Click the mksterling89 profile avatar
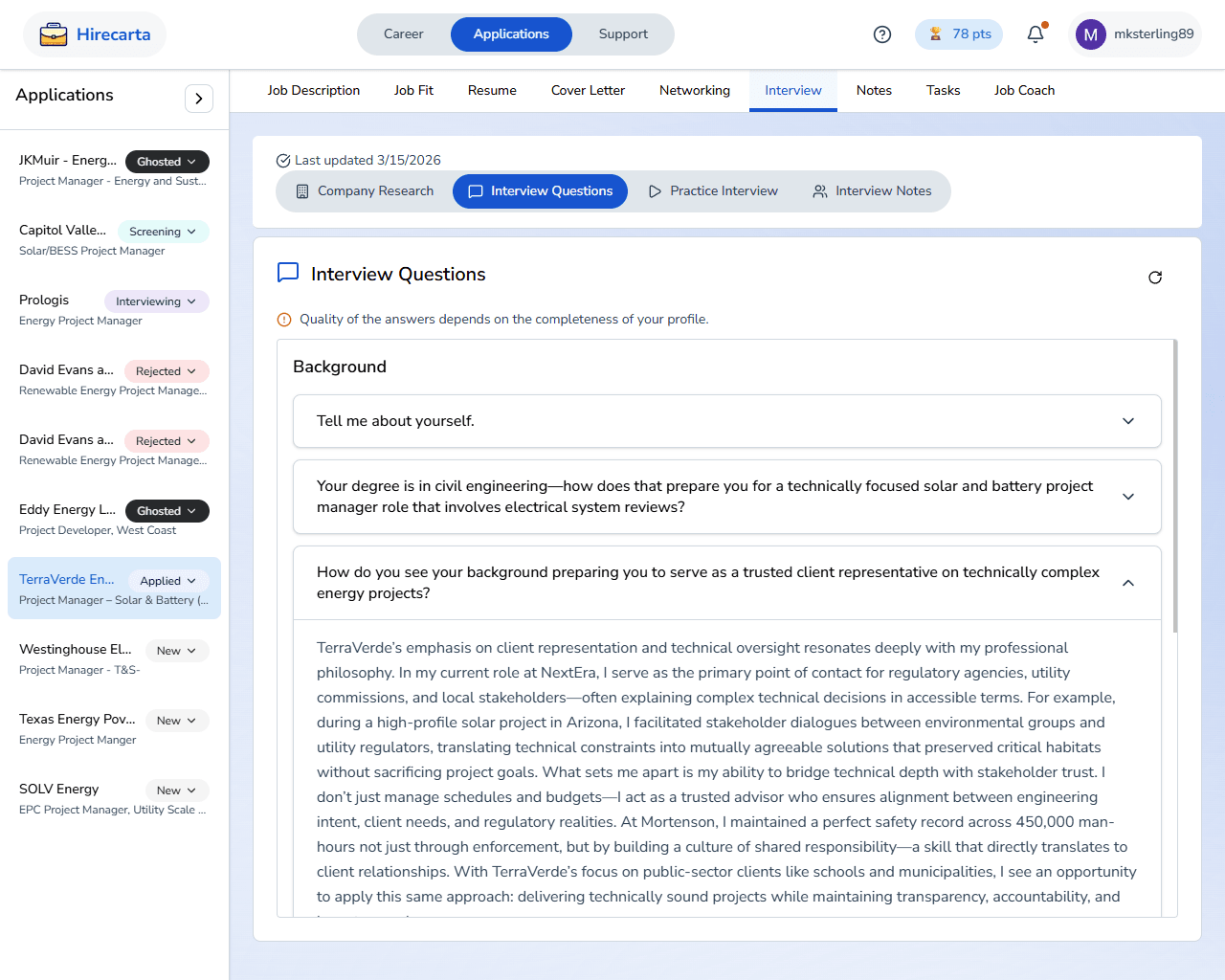This screenshot has width=1225, height=980. (1090, 34)
